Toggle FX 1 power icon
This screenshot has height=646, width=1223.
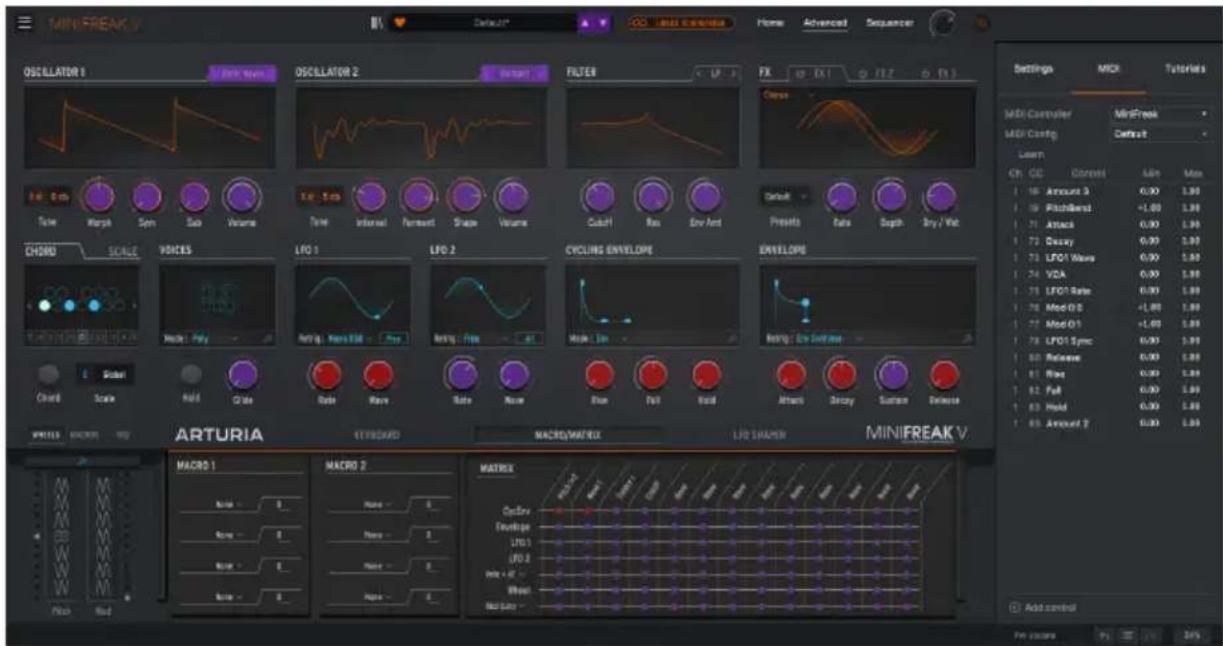click(x=799, y=73)
